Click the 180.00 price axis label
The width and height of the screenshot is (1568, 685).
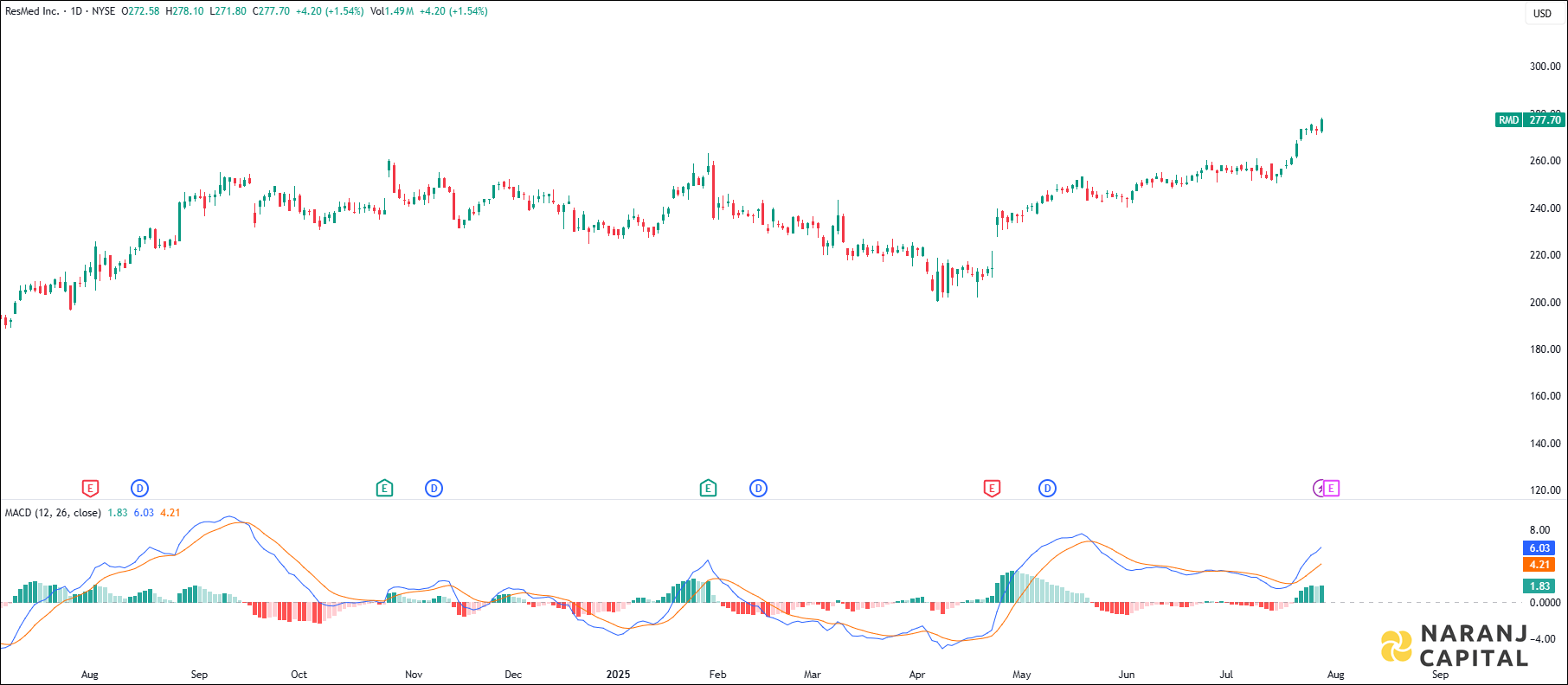[x=1545, y=349]
